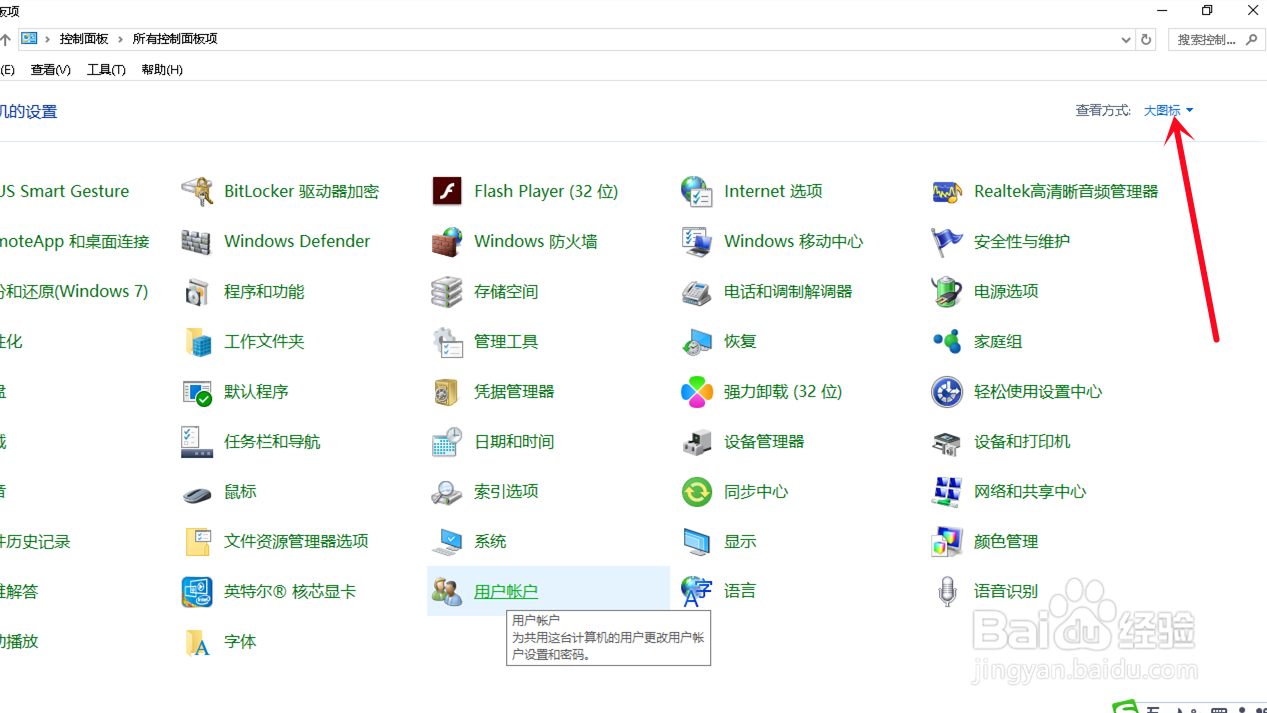The image size is (1267, 713).
Task: Open the 电源选项 battery icon
Action: click(x=947, y=291)
